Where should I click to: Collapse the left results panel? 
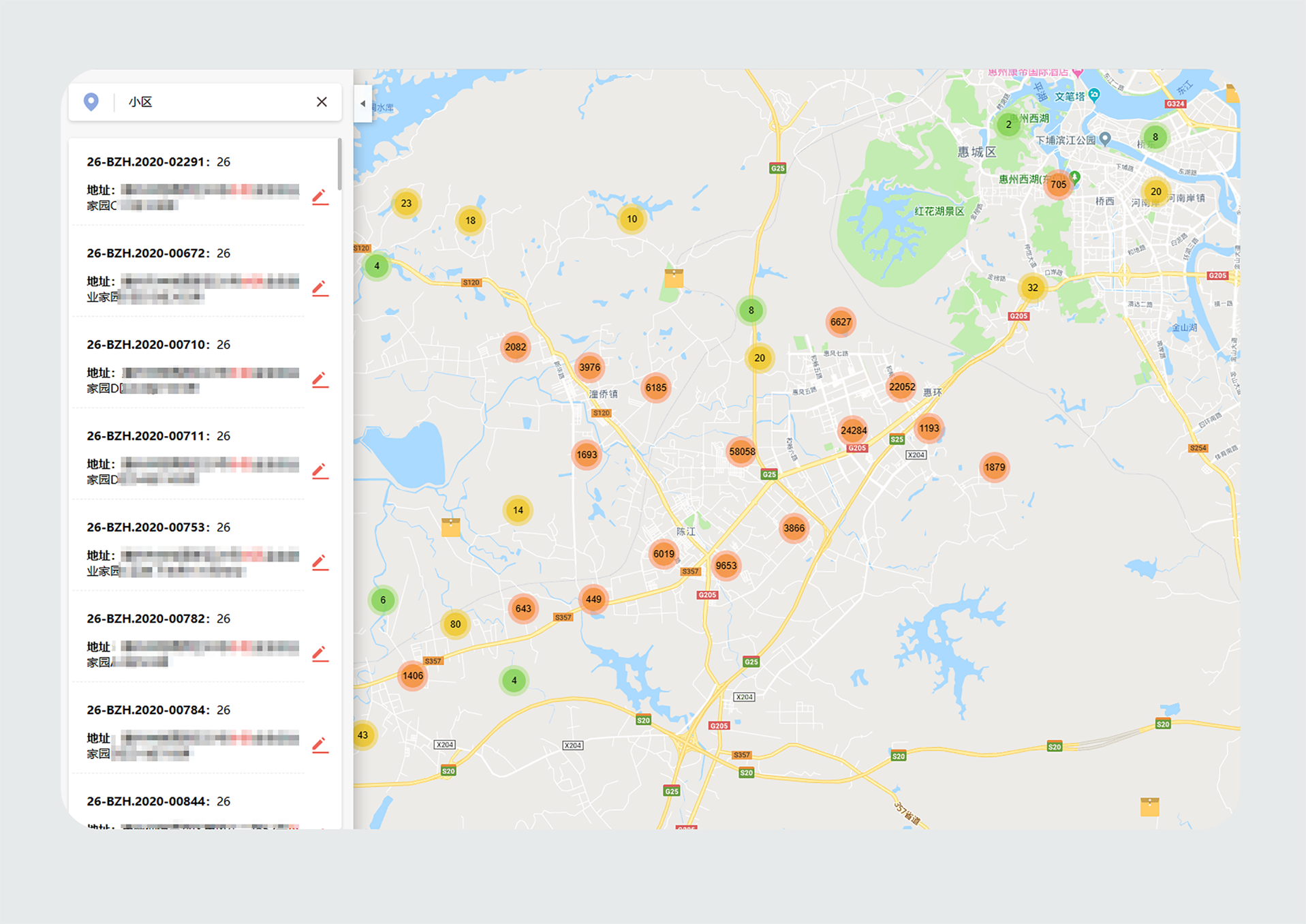pos(362,104)
